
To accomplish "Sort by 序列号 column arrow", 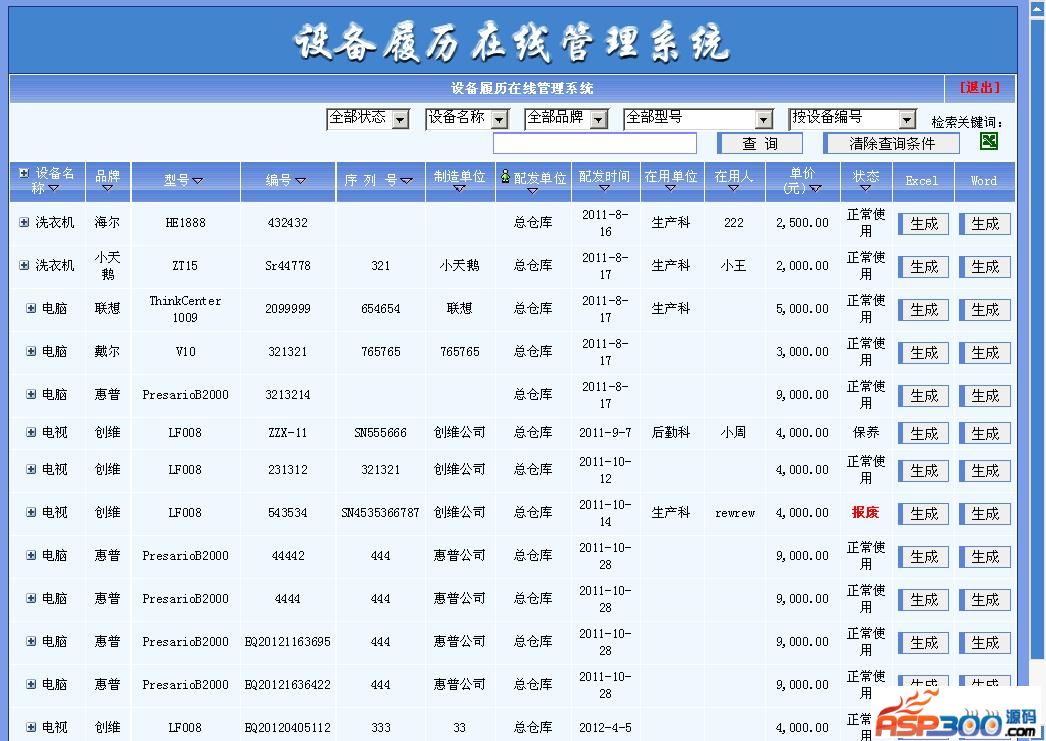I will point(407,181).
